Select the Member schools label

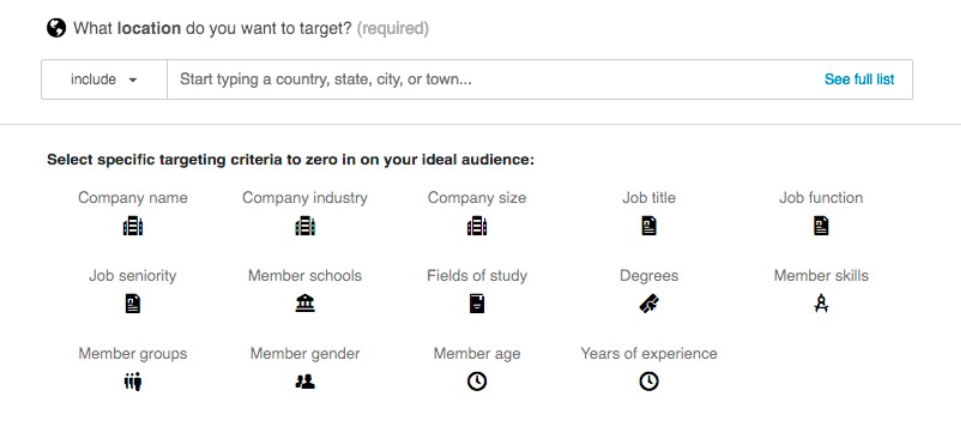(x=305, y=276)
